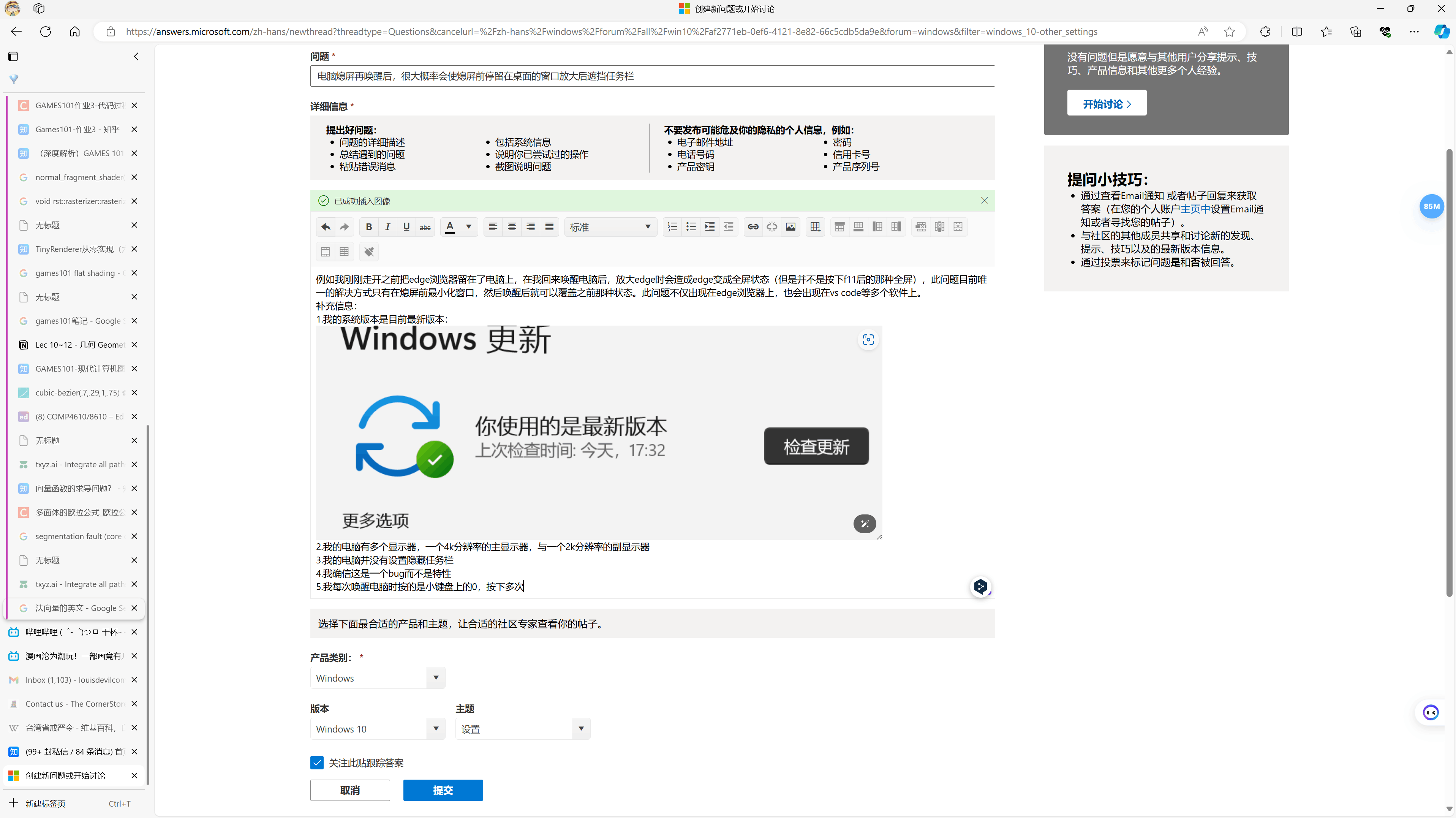Insert a table with the table icon
The height and width of the screenshot is (818, 1456).
coord(815,227)
